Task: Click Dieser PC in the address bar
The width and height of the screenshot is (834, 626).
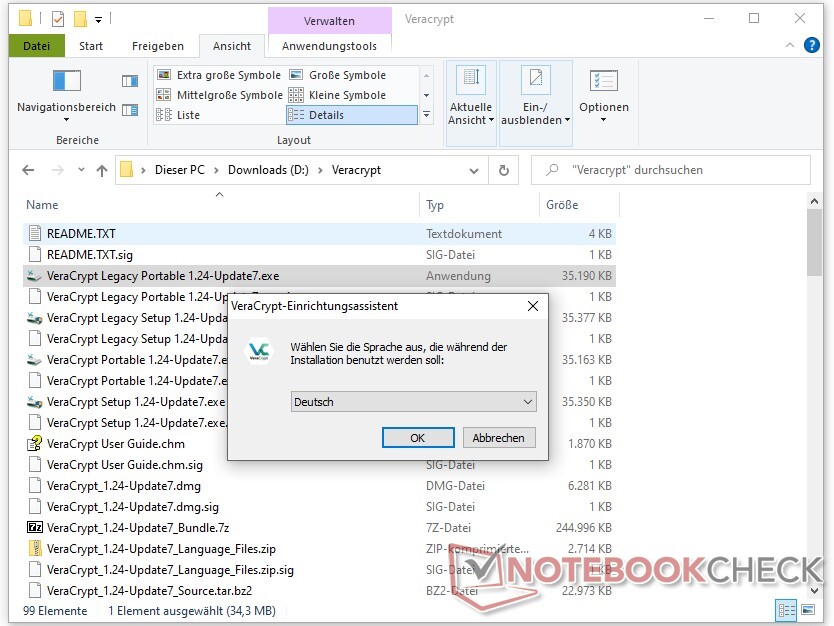Action: [180, 170]
